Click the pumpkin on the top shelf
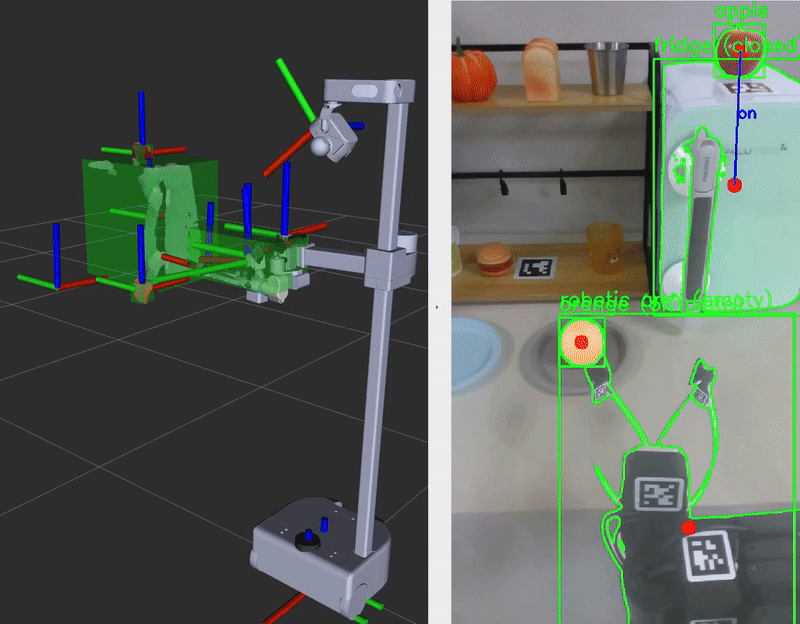The image size is (800, 624). click(474, 74)
